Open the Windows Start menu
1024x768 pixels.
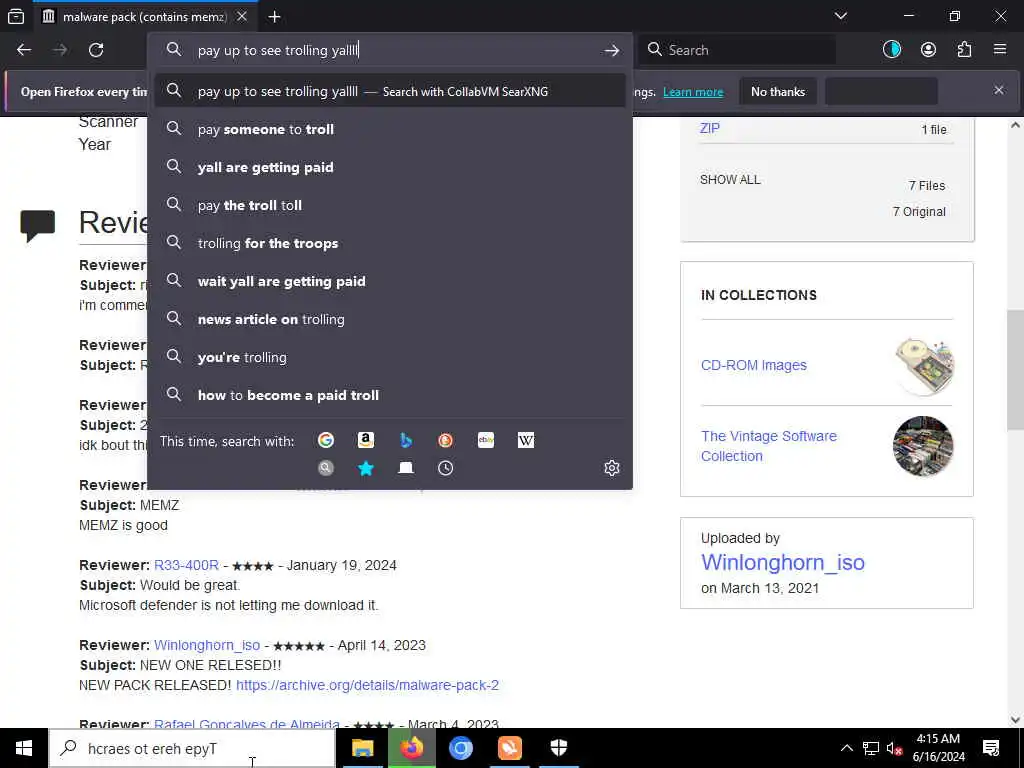click(24, 748)
